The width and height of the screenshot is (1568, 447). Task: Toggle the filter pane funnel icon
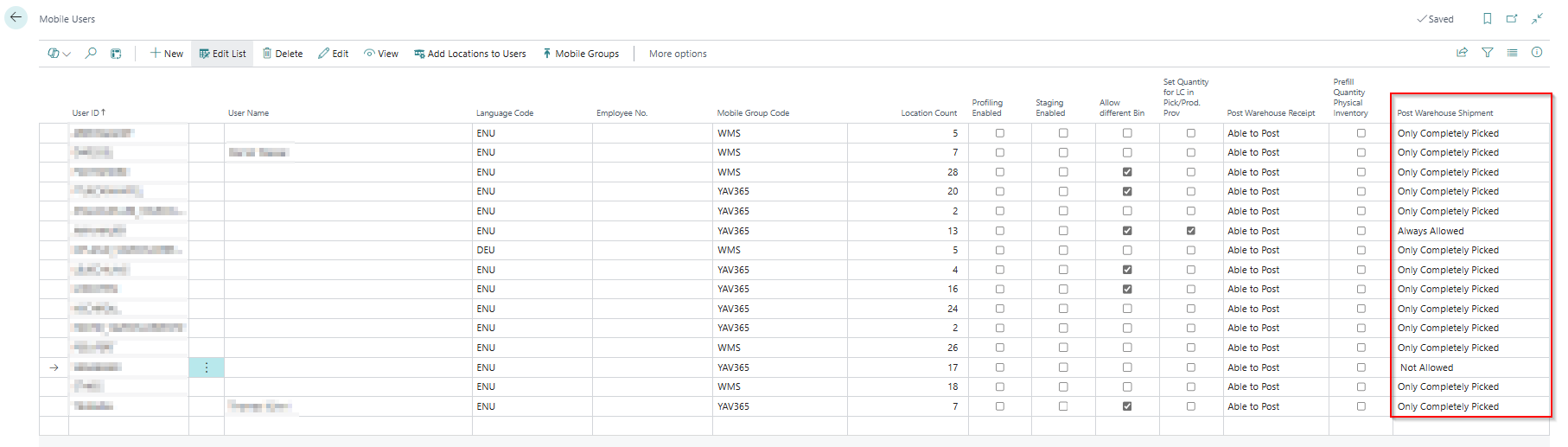(1487, 53)
